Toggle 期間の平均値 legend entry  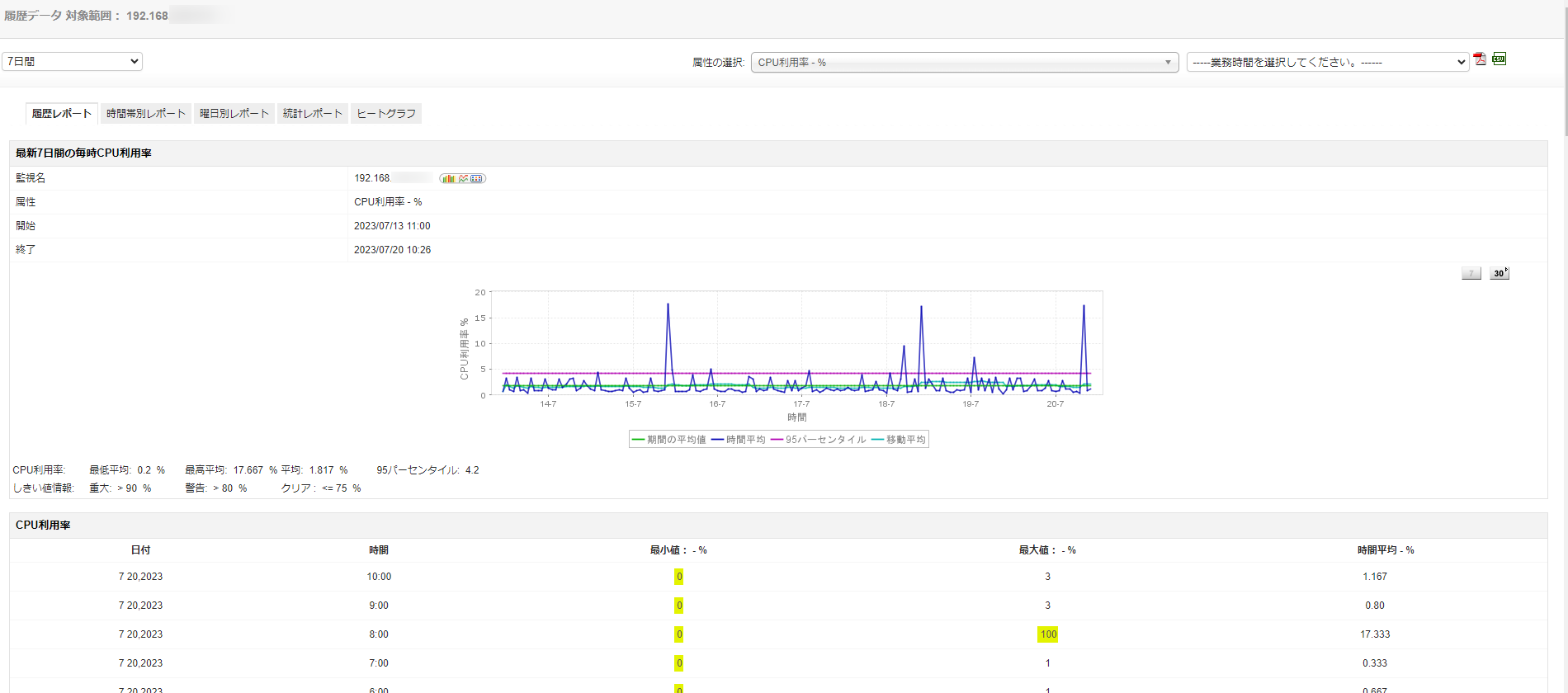pyautogui.click(x=669, y=440)
